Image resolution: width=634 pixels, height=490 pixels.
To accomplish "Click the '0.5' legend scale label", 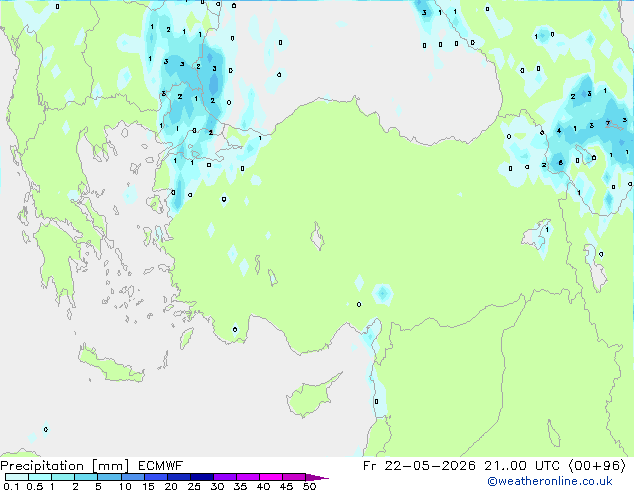I will point(34,486).
